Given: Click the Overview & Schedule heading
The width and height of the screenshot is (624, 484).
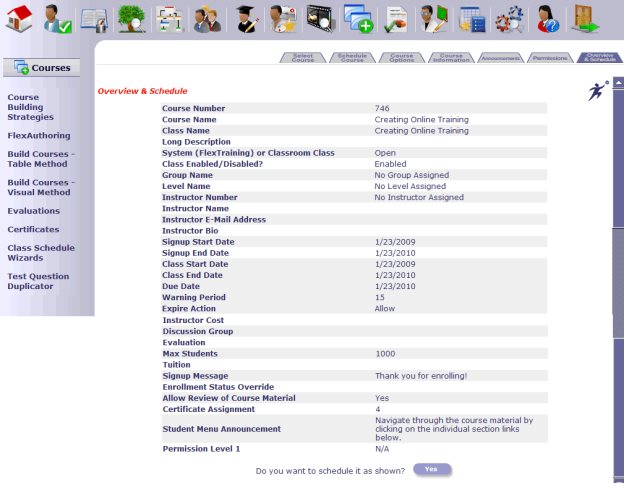Looking at the screenshot, I should pos(142,91).
